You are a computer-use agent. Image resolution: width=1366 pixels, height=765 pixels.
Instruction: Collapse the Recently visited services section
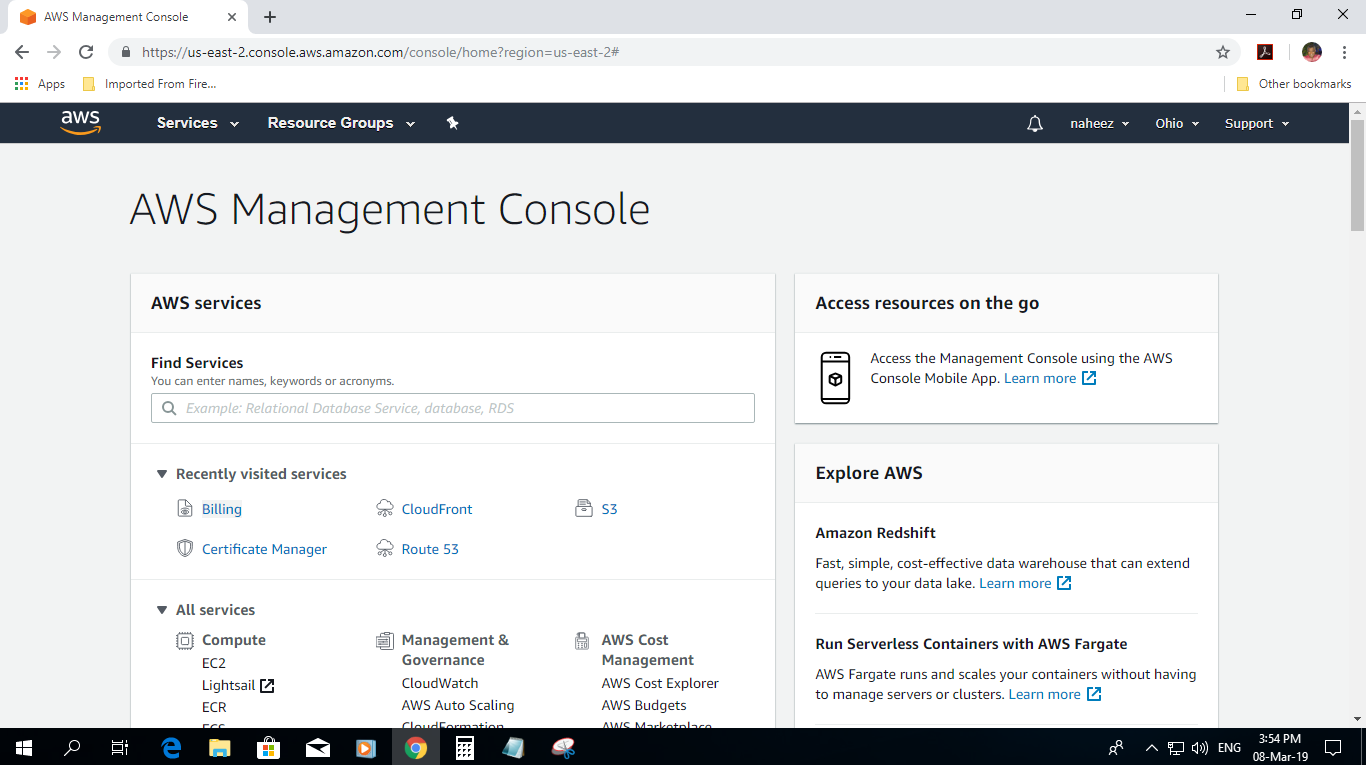click(162, 474)
